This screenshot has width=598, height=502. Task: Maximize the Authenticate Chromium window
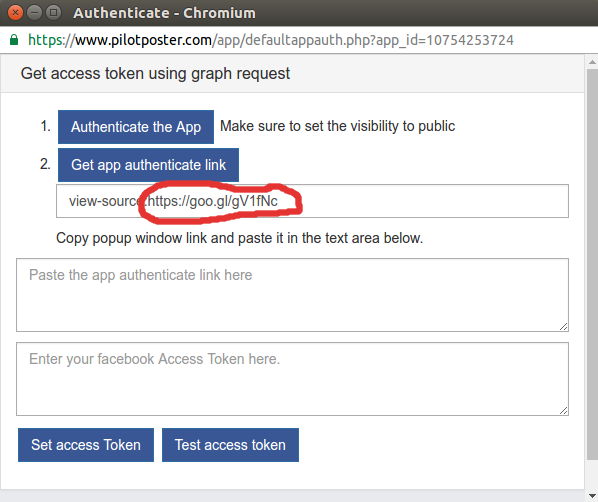pos(54,13)
